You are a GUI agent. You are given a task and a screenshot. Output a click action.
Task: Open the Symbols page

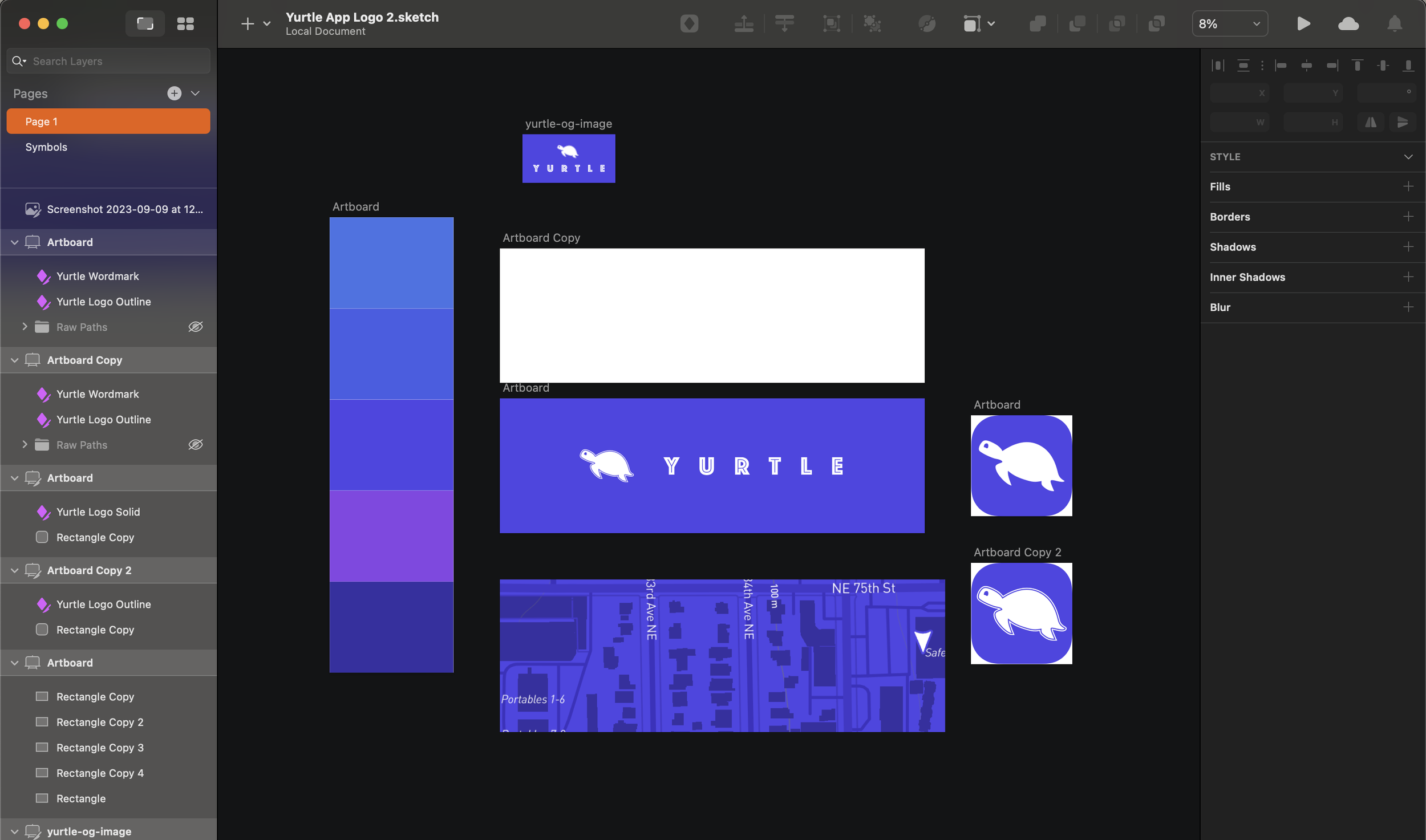(46, 147)
